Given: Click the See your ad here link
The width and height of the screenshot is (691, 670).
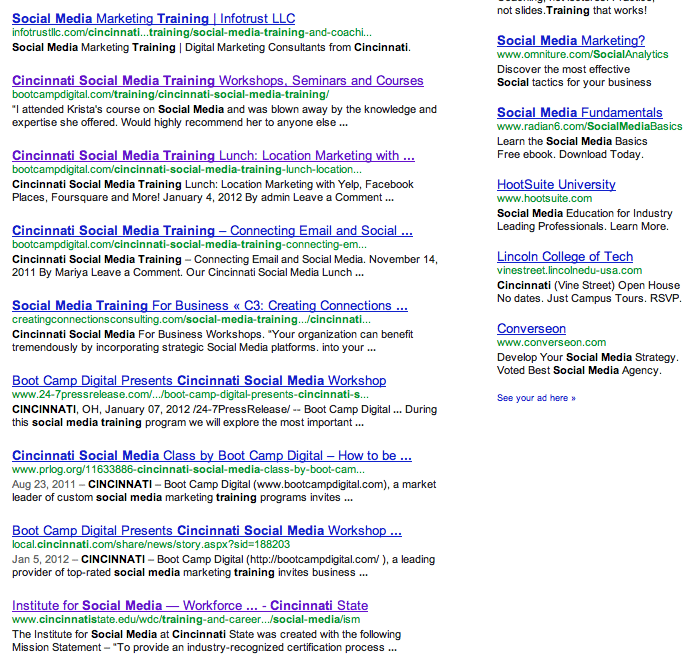Looking at the screenshot, I should click(x=536, y=398).
